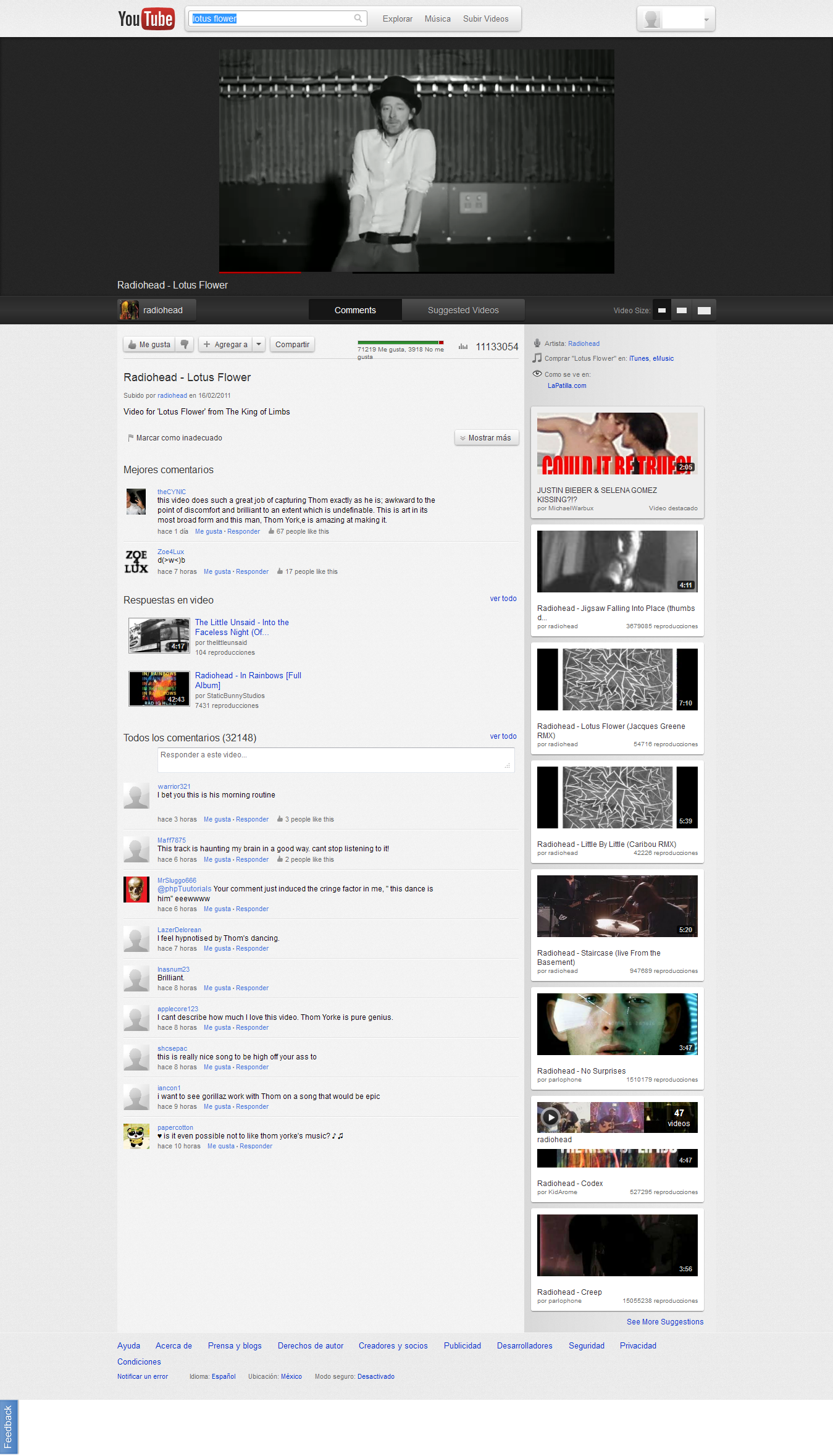
Task: Switch to Comments tab
Action: (x=355, y=310)
